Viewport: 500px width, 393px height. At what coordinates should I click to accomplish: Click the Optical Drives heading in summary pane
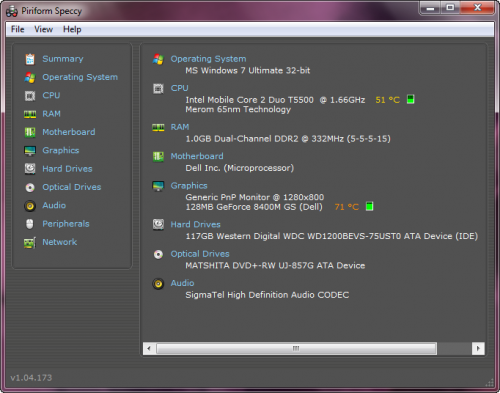[x=200, y=254]
